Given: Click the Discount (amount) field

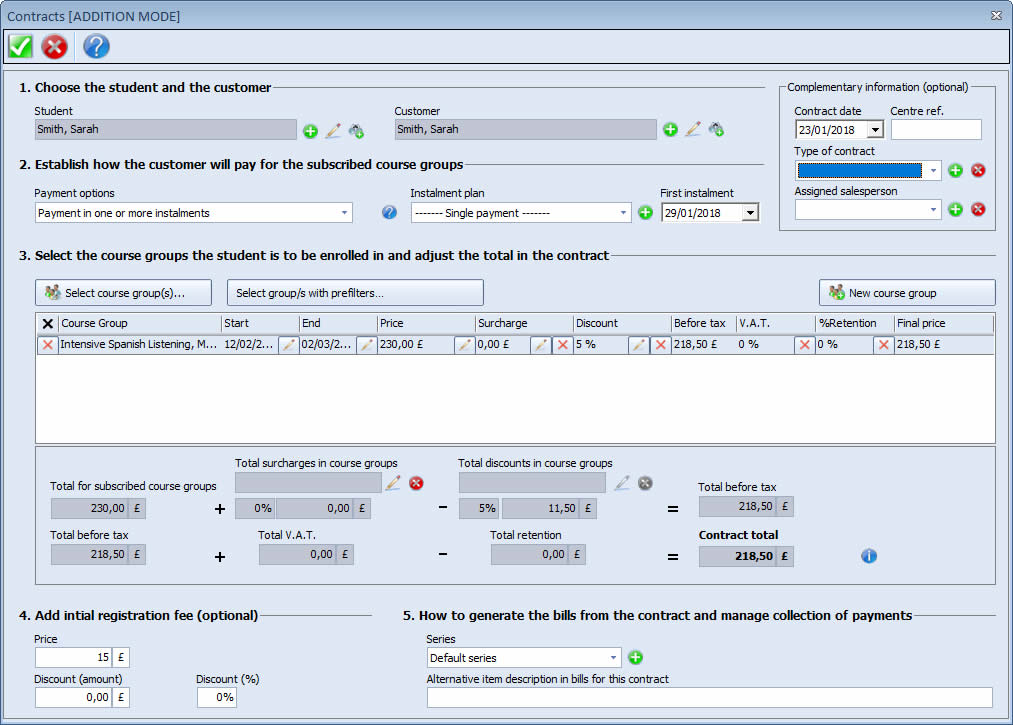Looking at the screenshot, I should click(x=74, y=697).
